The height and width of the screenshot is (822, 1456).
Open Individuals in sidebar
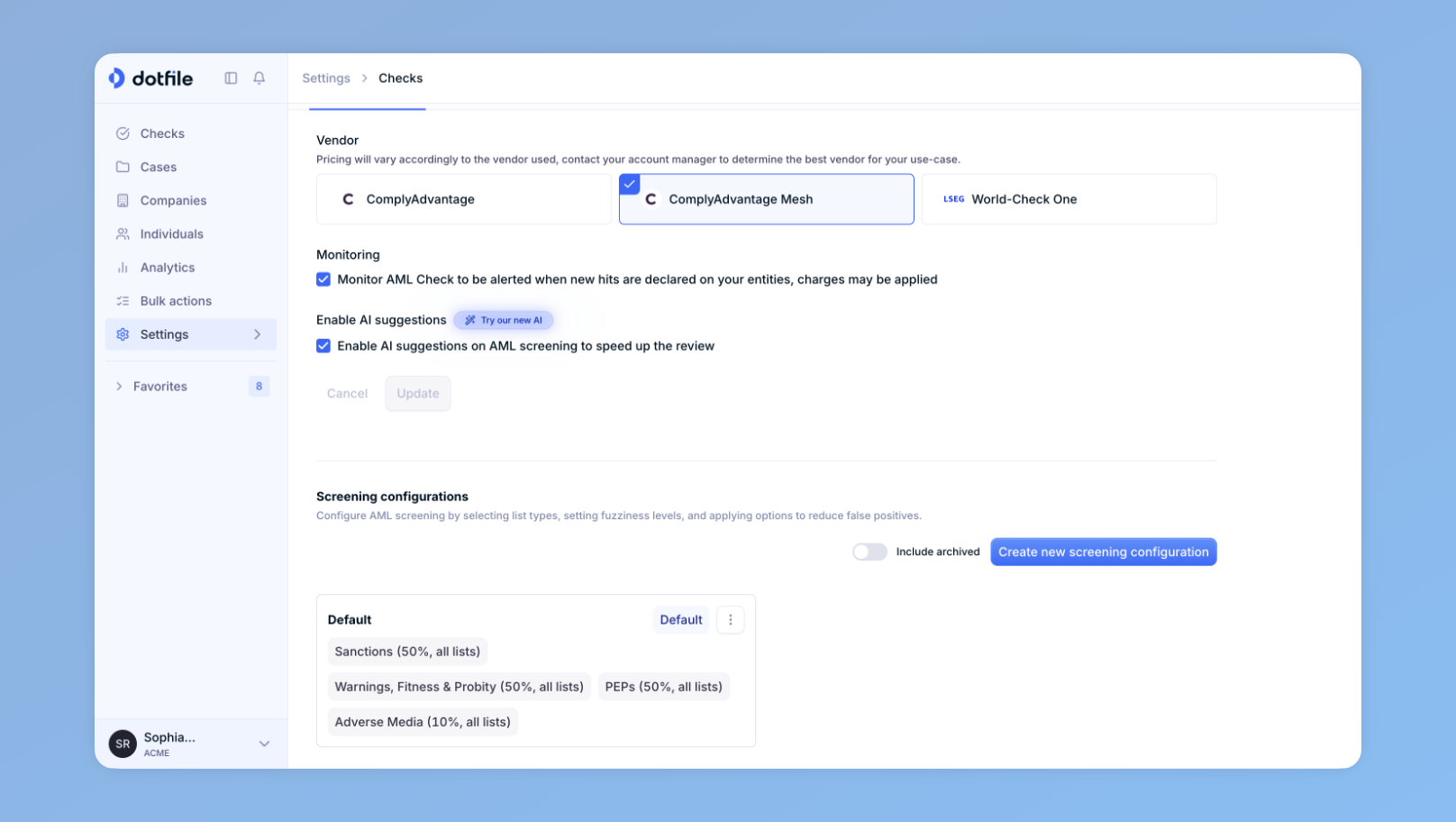(x=191, y=233)
